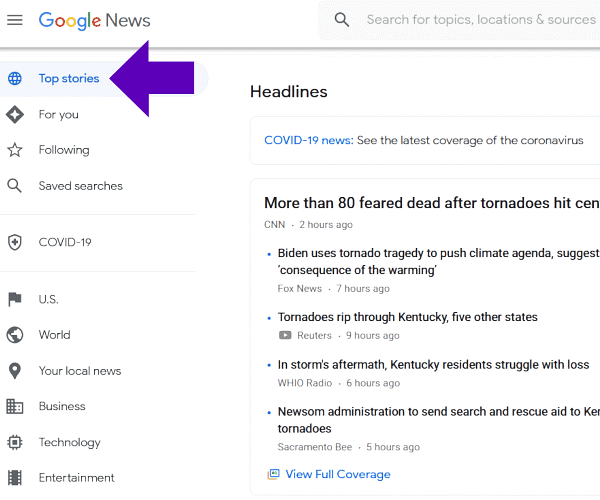Click the Top stories globe icon

(x=15, y=79)
